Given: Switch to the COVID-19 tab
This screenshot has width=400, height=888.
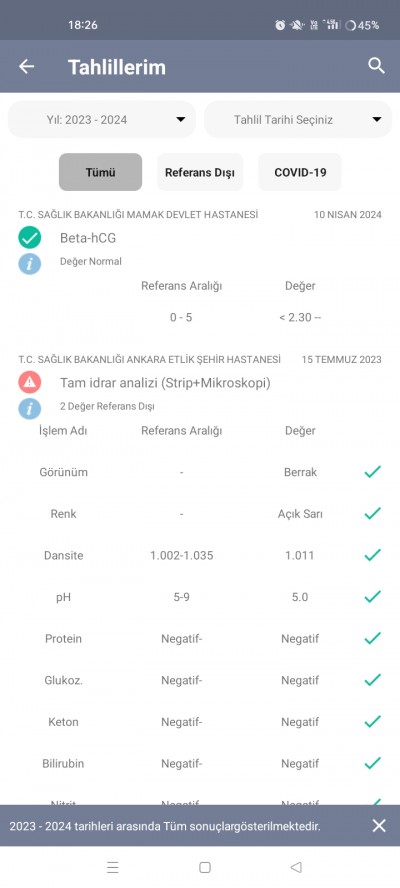Looking at the screenshot, I should click(300, 172).
